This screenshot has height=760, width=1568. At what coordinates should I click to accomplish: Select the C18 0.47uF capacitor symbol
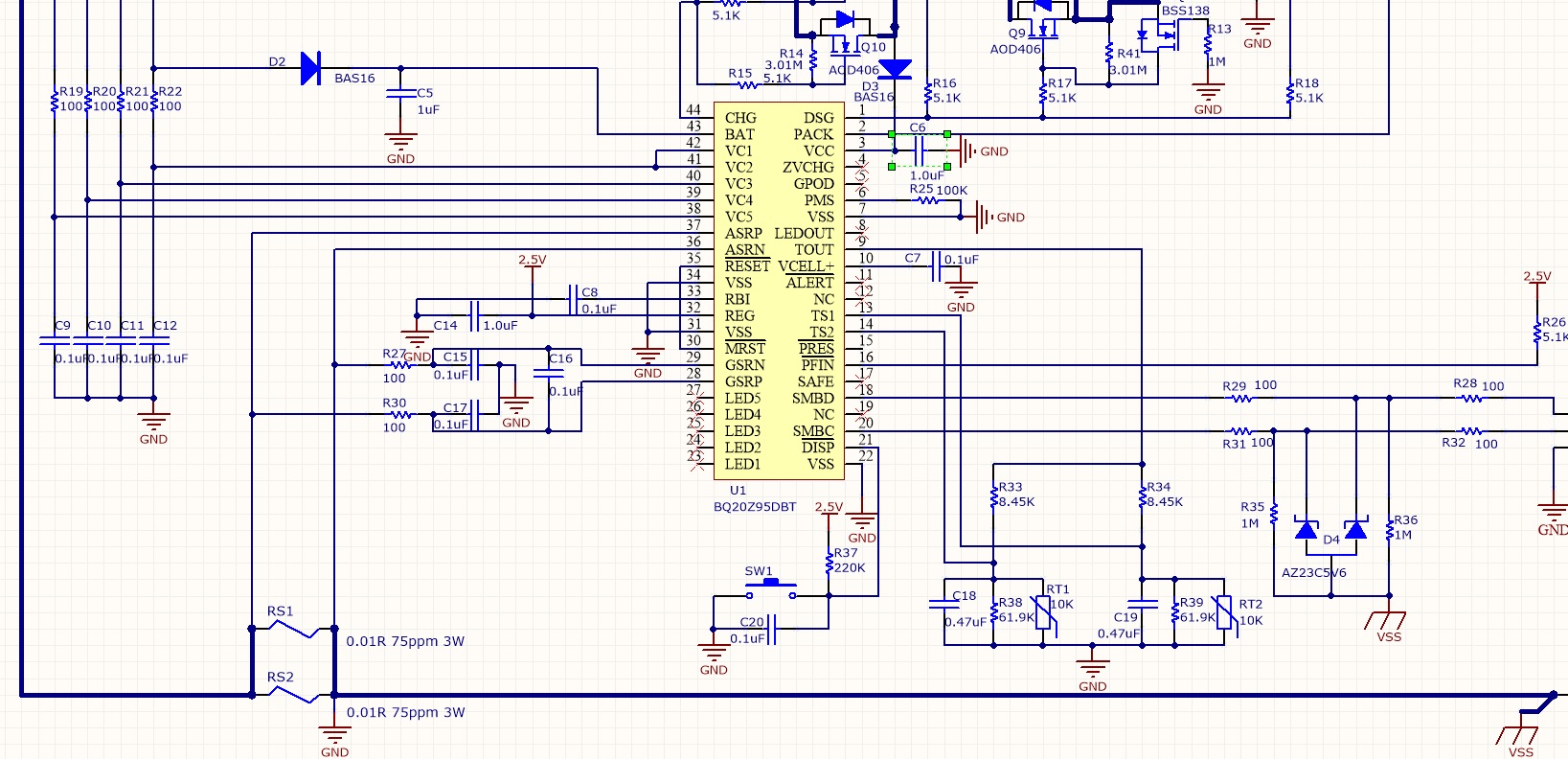point(944,604)
